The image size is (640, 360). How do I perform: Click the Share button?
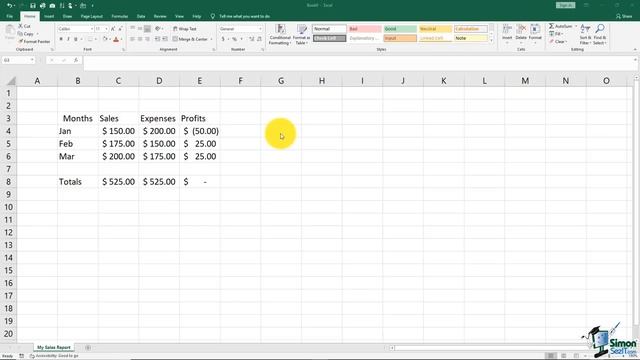point(623,16)
